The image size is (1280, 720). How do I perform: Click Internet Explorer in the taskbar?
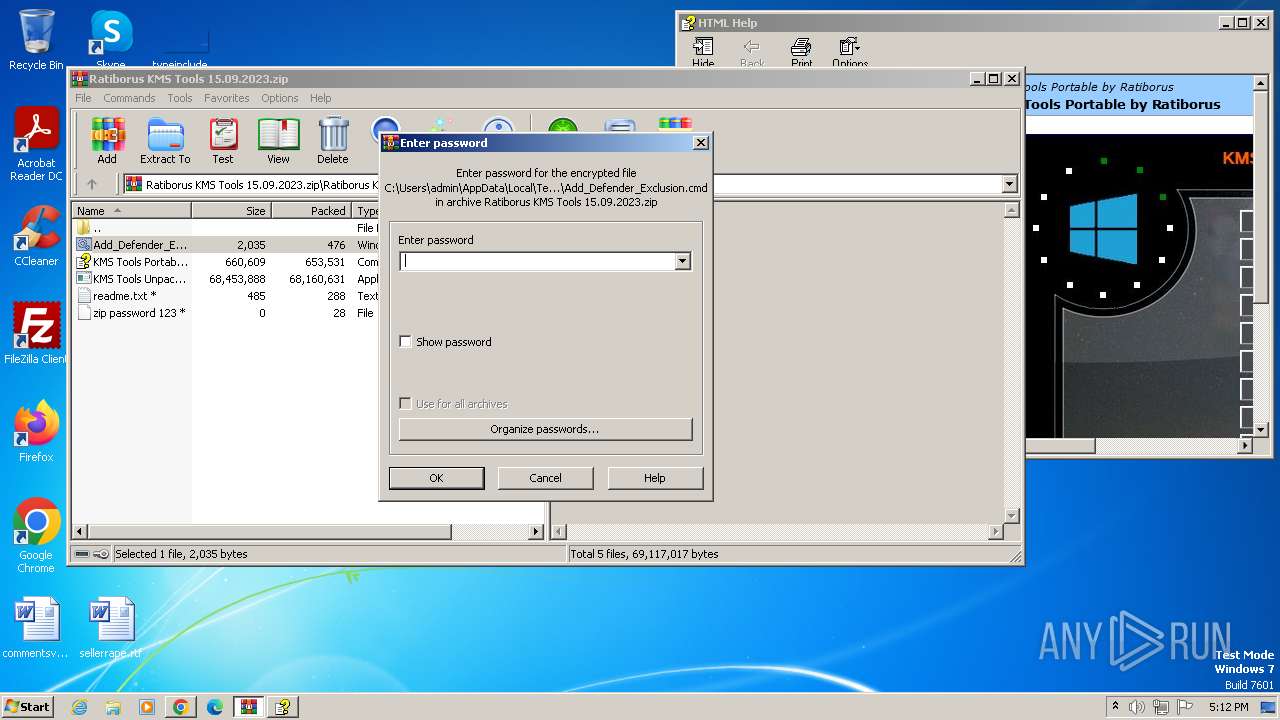coord(79,707)
